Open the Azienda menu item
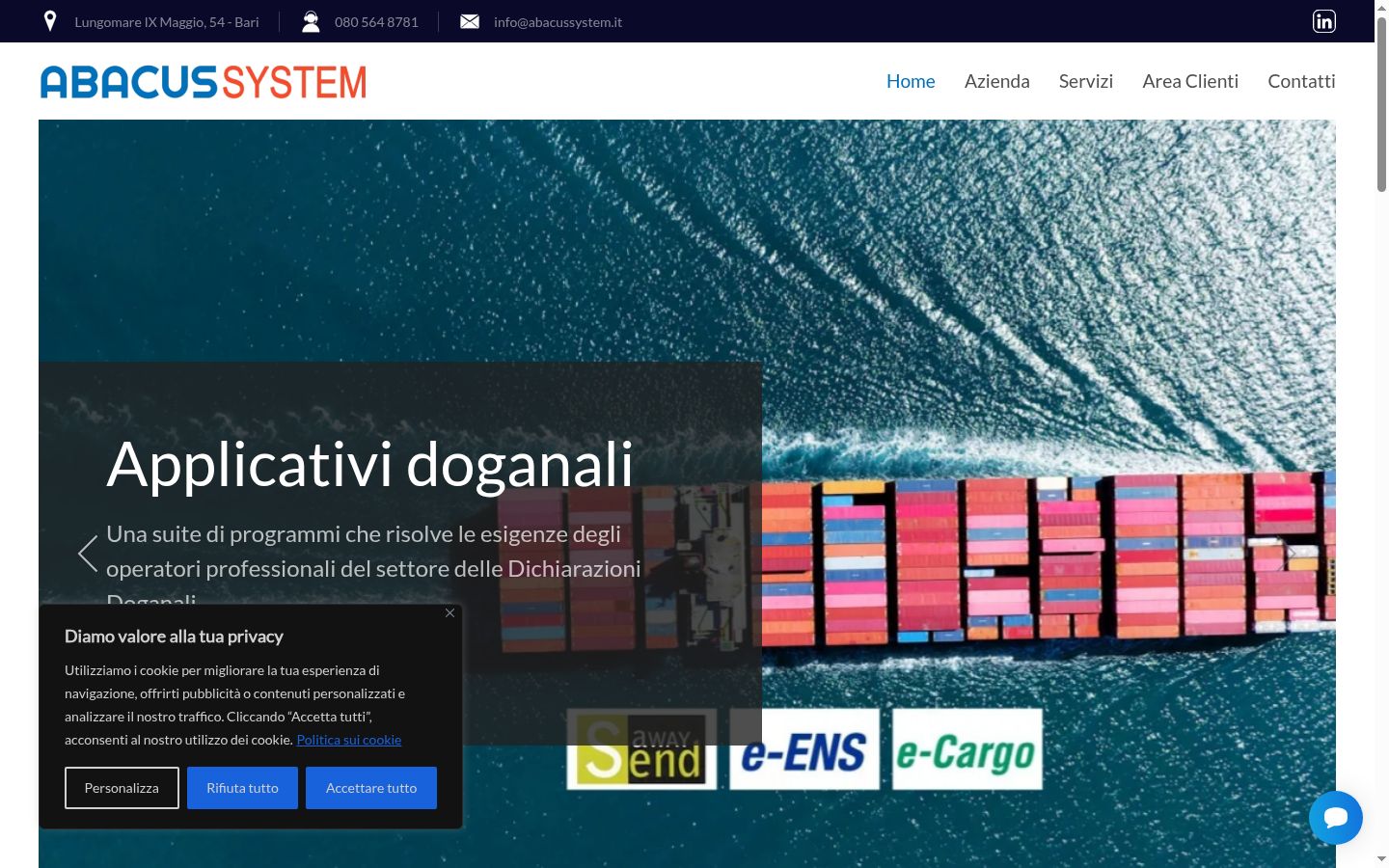 997,81
